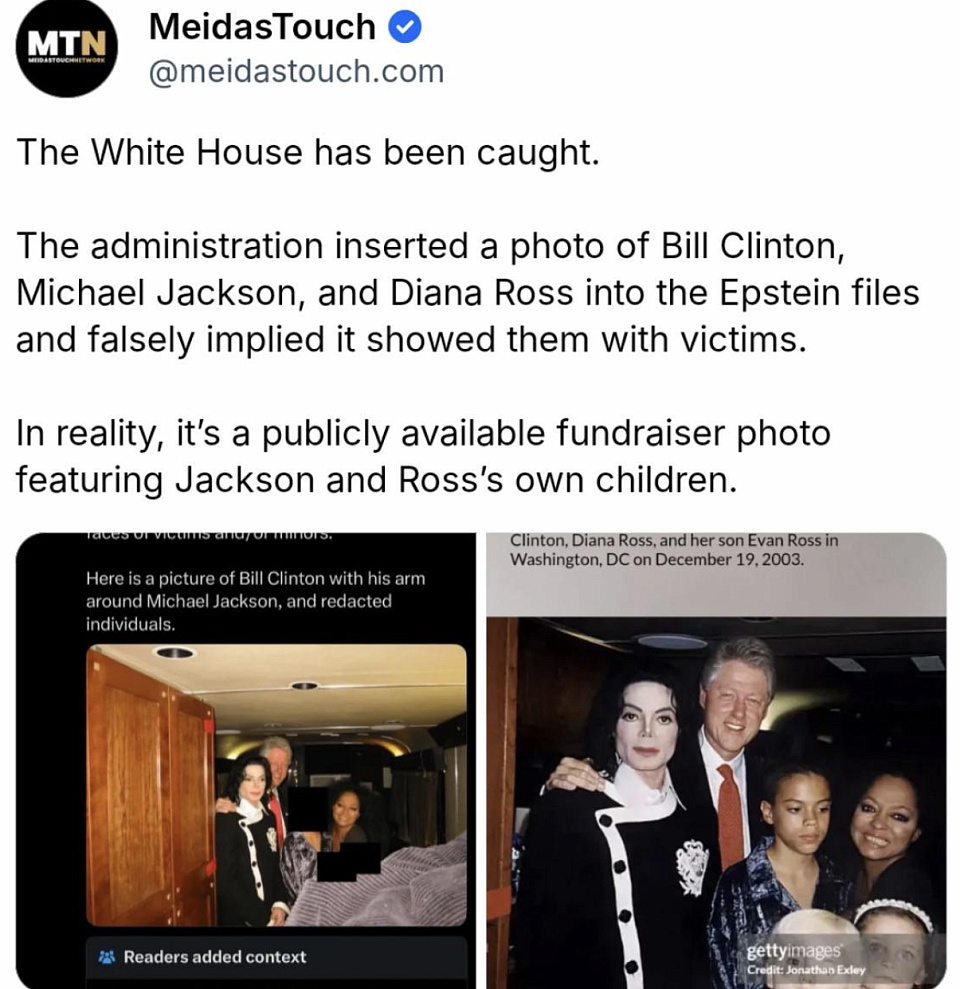Click the caption "Here is a picture of Bill Clinton"
Viewport: 960px width, 989px height.
(x=255, y=601)
